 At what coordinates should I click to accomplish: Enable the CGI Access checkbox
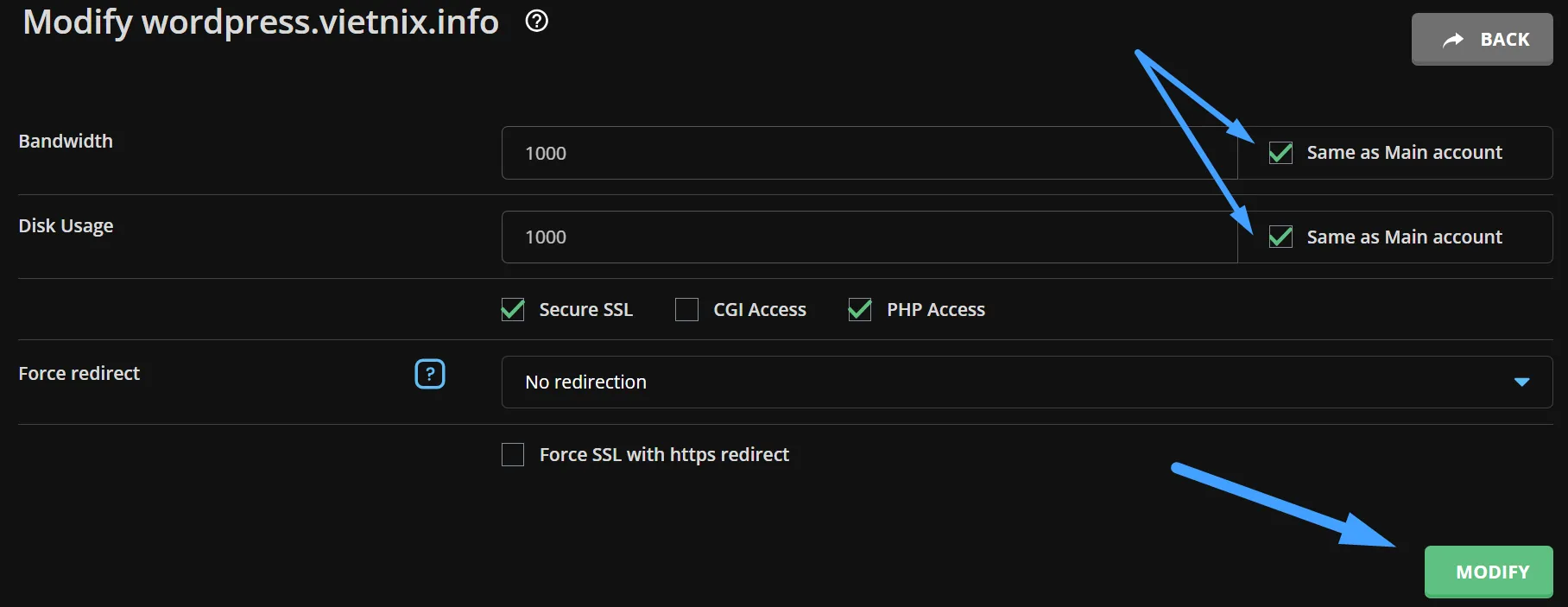[686, 309]
